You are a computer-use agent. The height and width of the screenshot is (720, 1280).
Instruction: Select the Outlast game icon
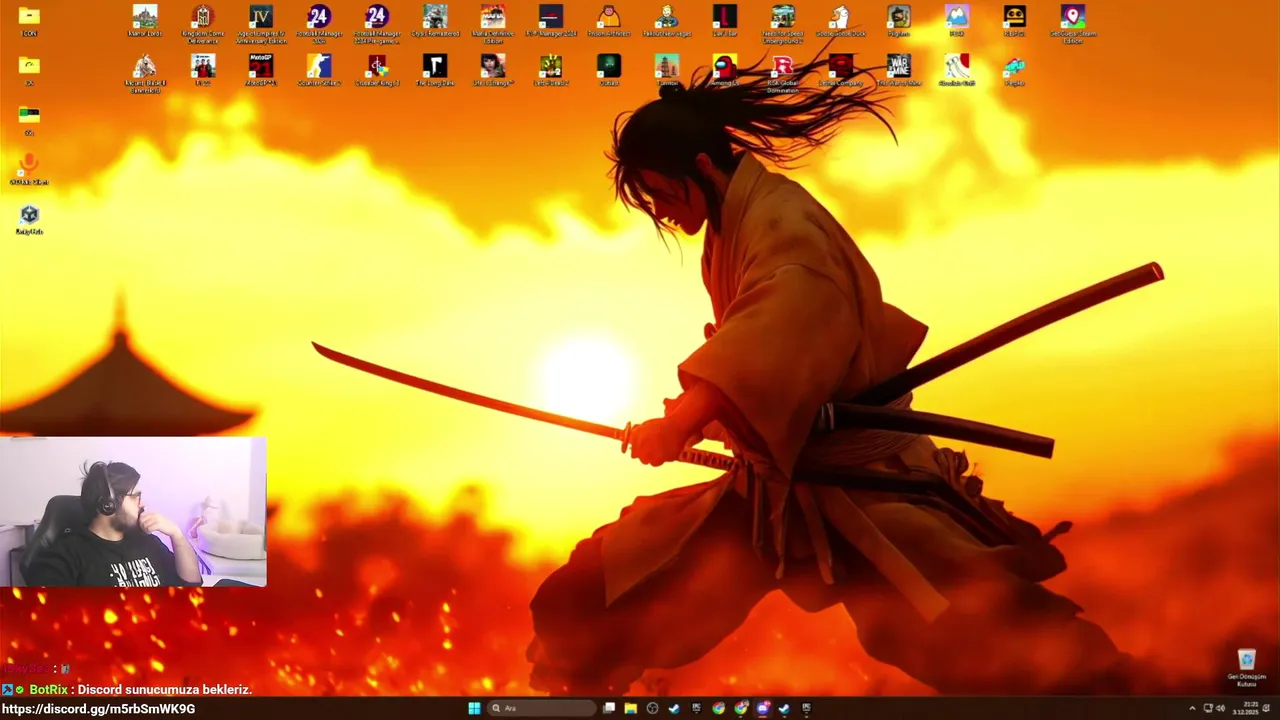click(609, 71)
